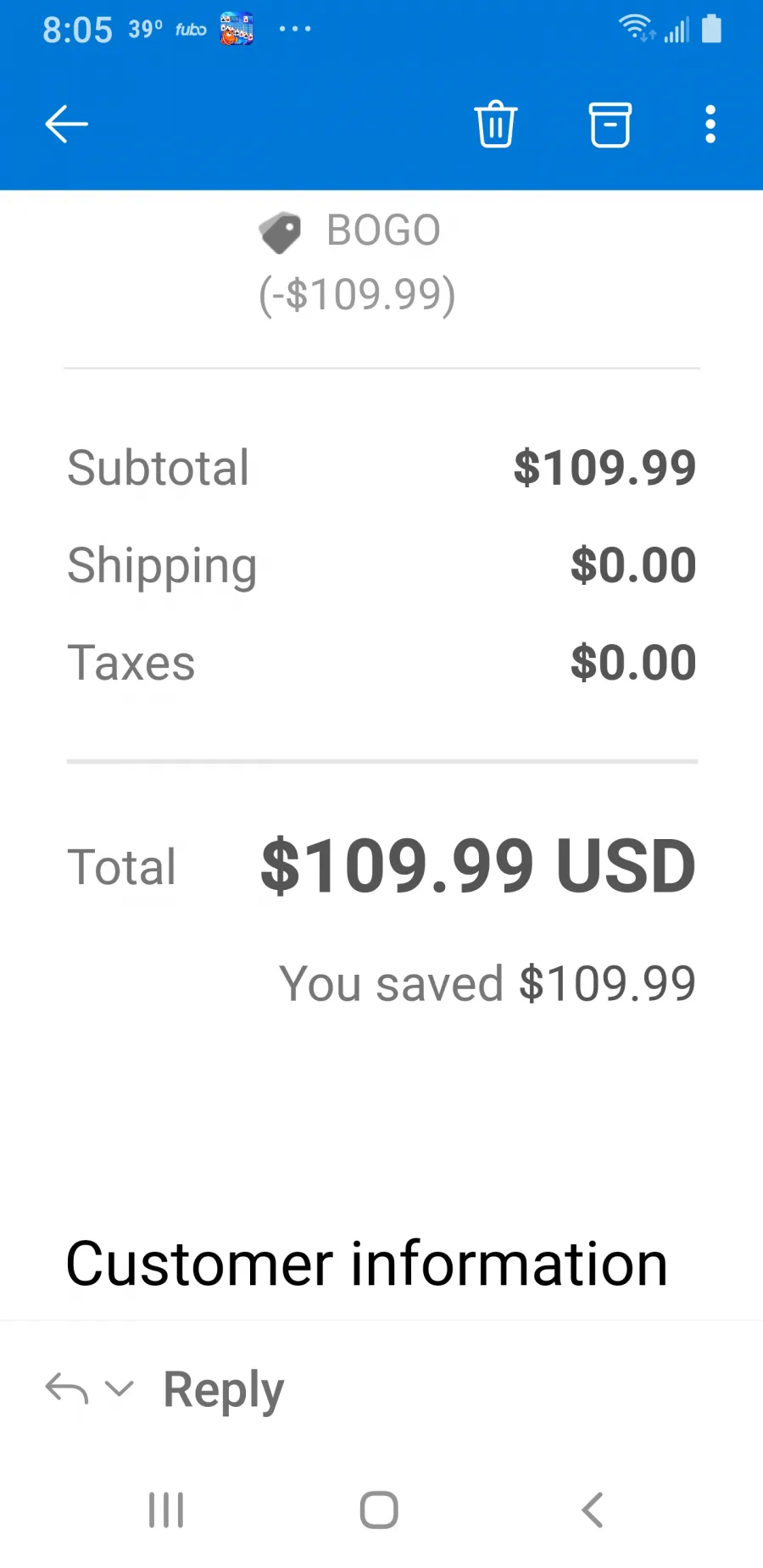Expand reply options chevron
The height and width of the screenshot is (1568, 763).
119,1388
